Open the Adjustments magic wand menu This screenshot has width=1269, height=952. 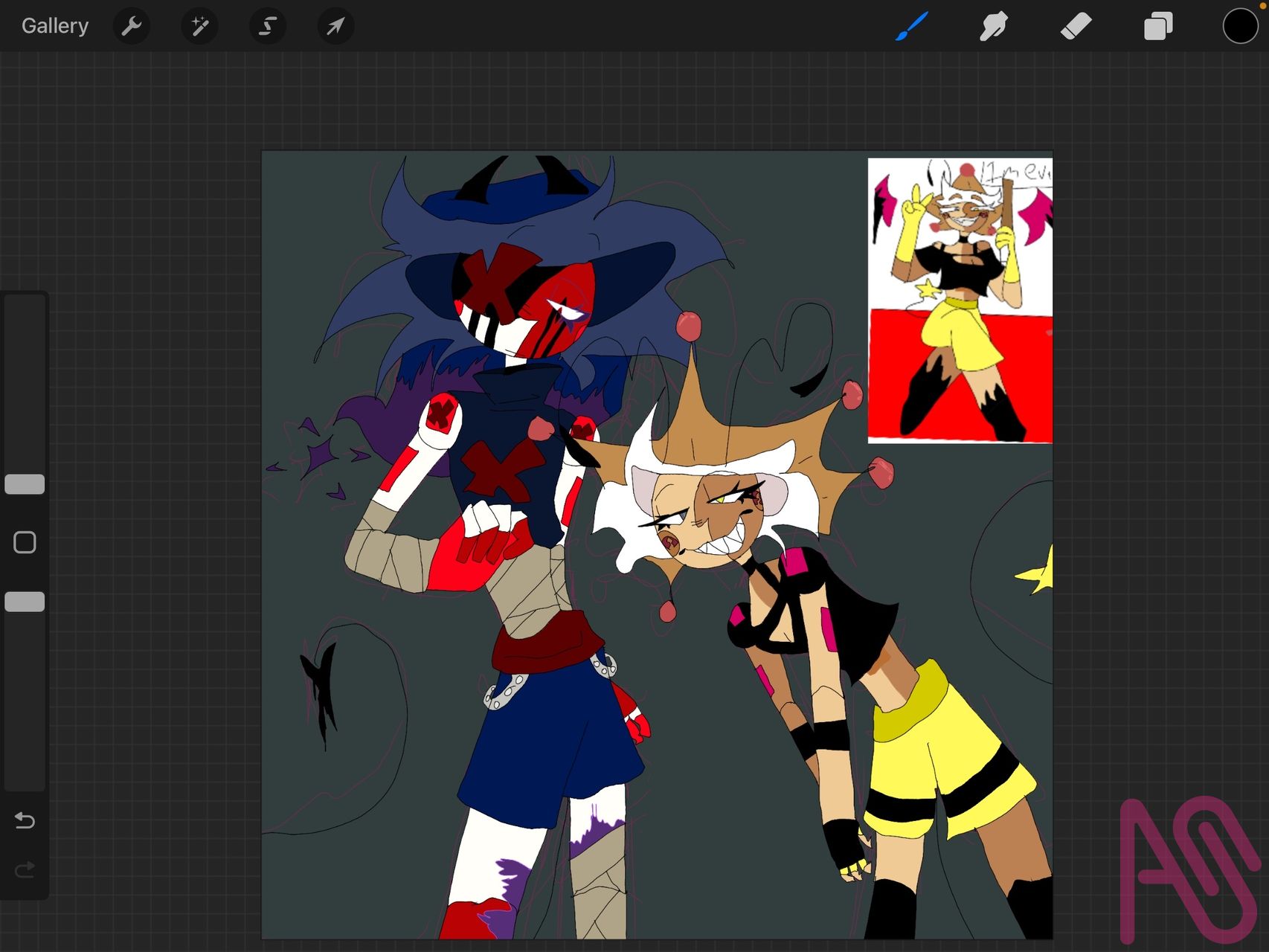point(199,26)
